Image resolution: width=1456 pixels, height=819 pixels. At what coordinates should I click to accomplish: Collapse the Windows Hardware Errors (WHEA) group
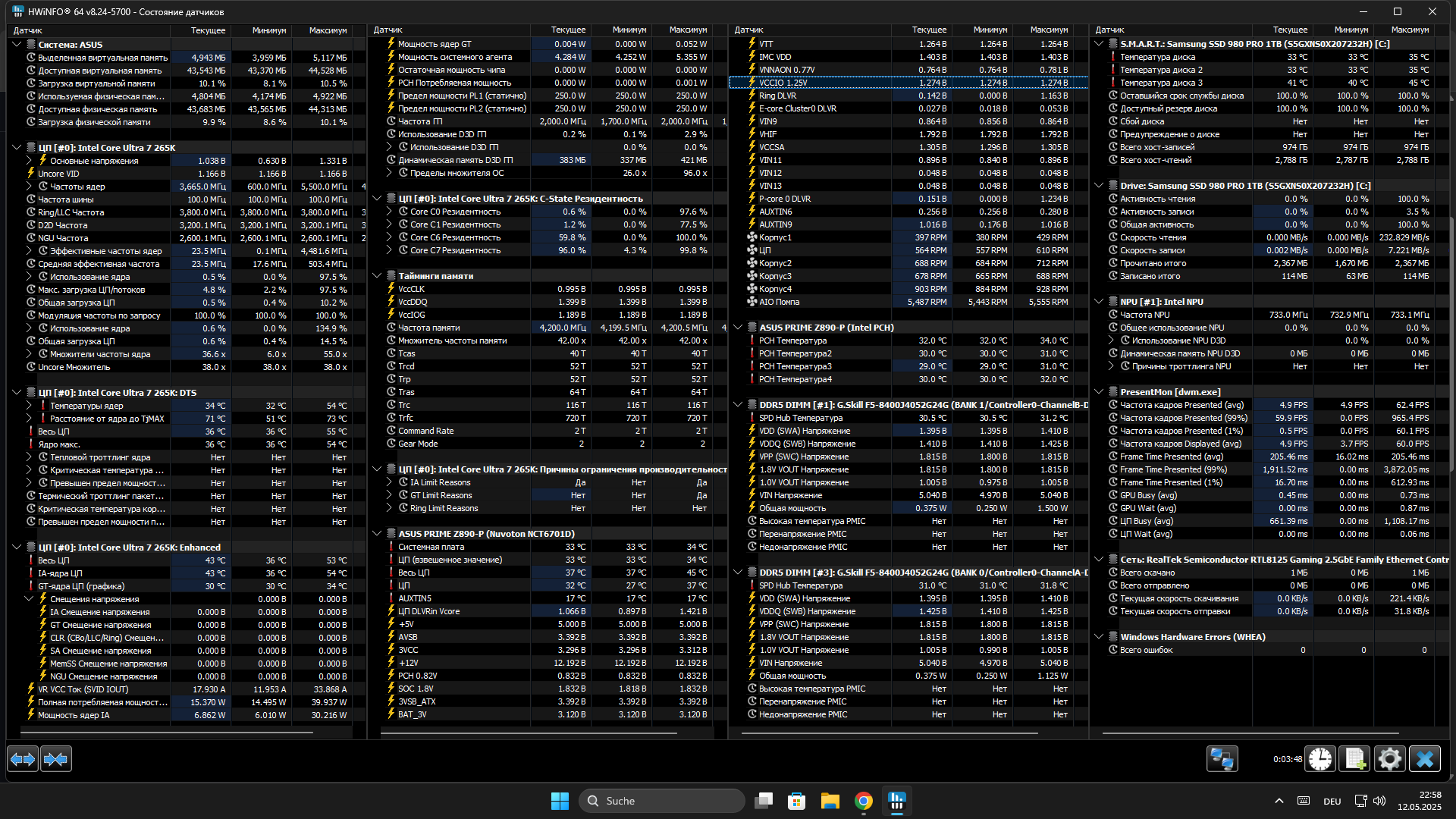coord(1099,637)
